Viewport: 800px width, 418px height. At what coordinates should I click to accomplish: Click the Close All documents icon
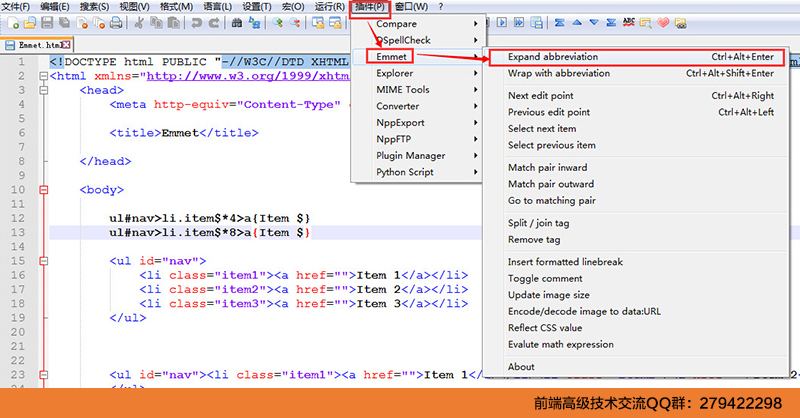click(x=99, y=23)
